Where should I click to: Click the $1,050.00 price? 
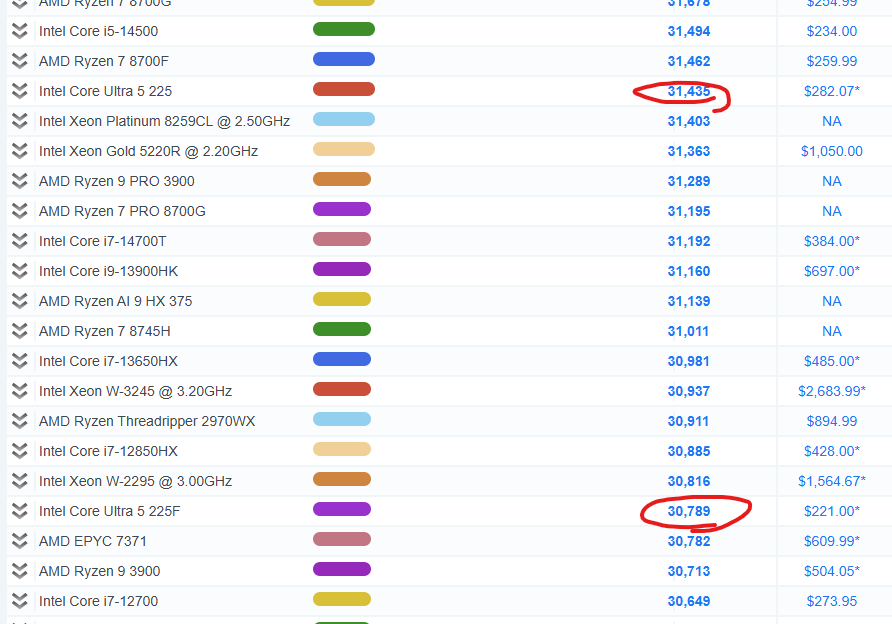832,151
